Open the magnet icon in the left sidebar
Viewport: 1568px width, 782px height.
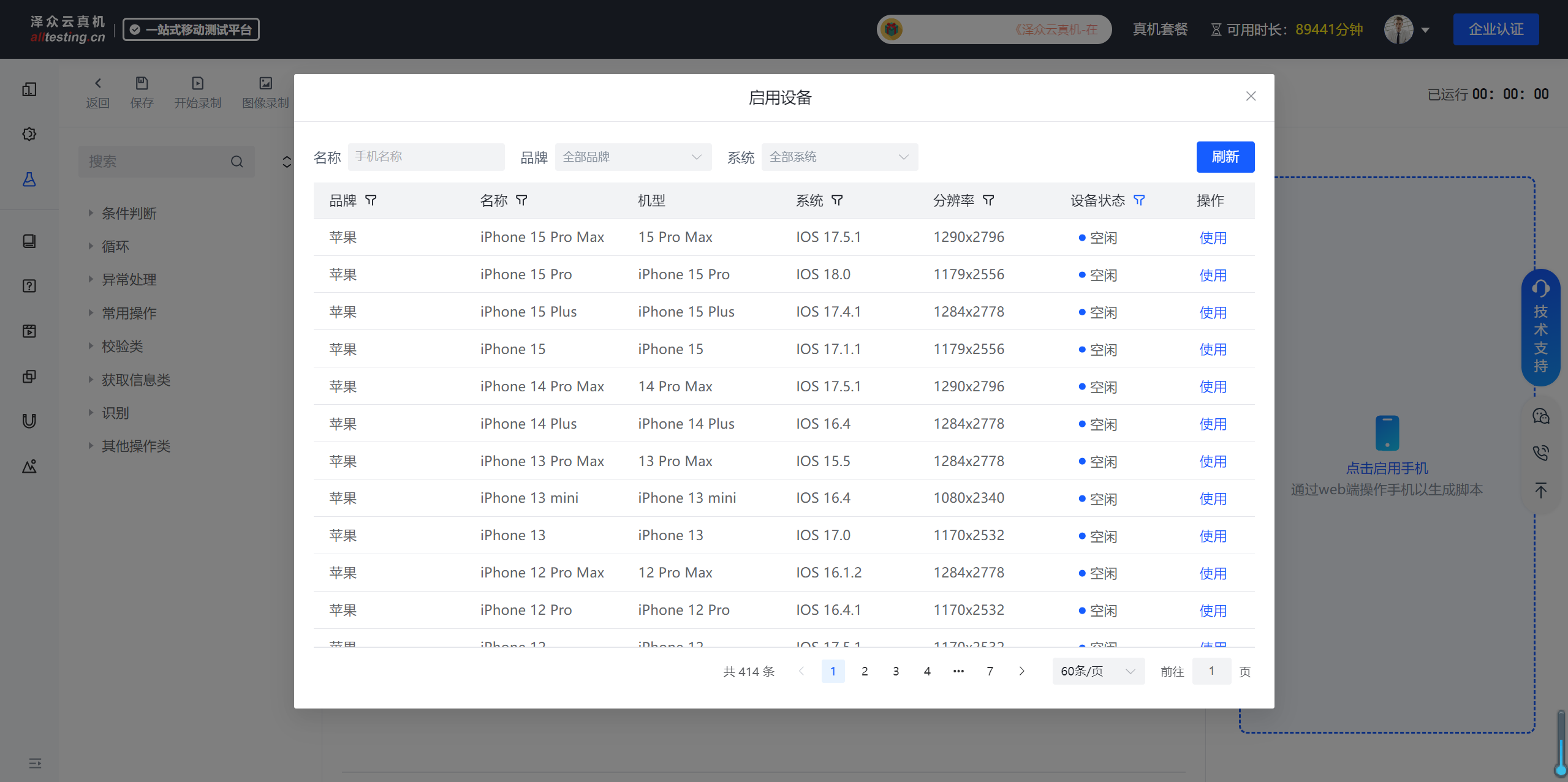(29, 421)
